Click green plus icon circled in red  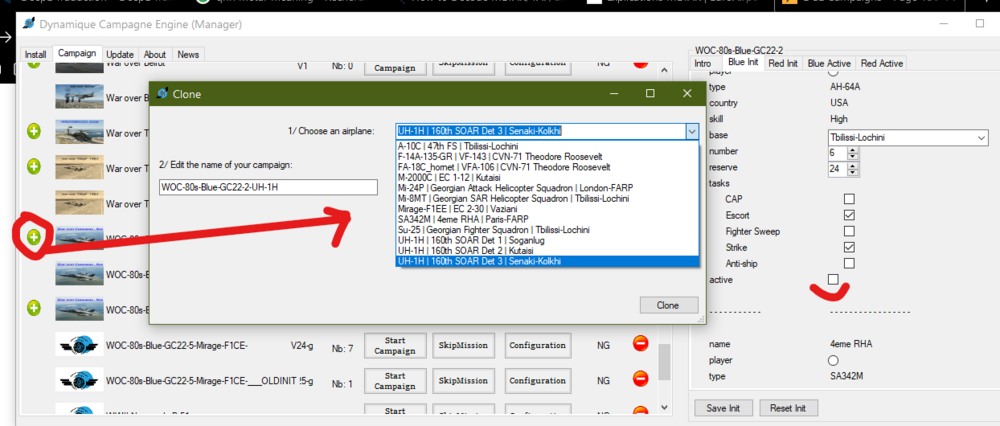34,237
